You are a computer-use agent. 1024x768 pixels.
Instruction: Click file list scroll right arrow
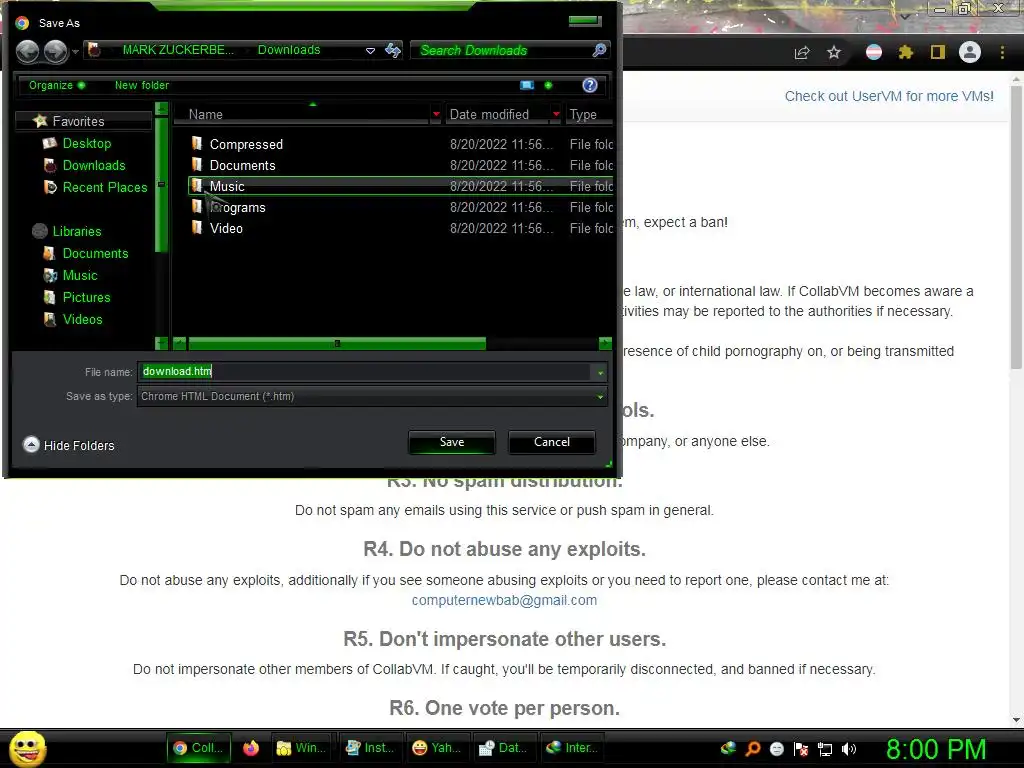pyautogui.click(x=605, y=344)
